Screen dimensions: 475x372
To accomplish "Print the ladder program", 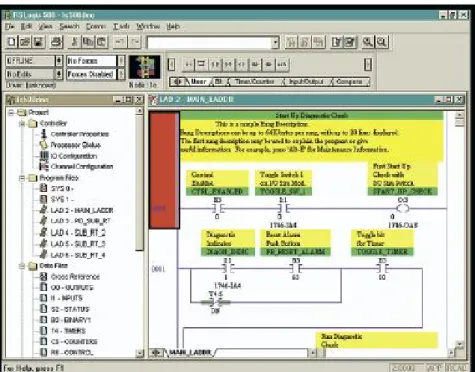I will 56,42.
